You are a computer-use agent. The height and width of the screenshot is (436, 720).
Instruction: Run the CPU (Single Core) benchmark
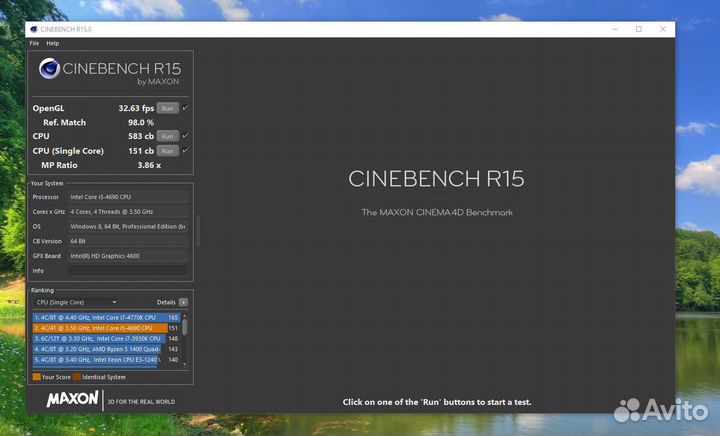pyautogui.click(x=168, y=151)
